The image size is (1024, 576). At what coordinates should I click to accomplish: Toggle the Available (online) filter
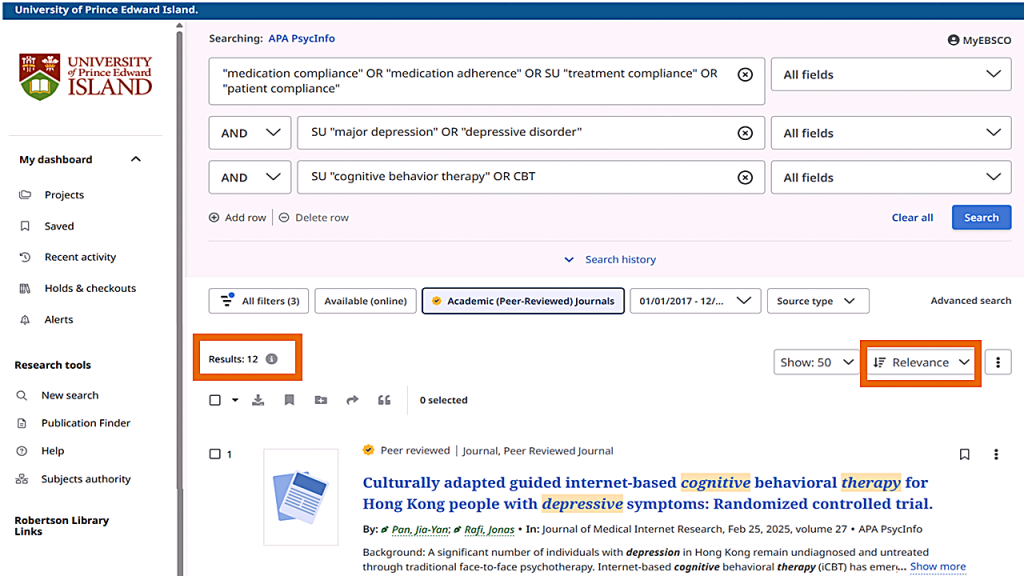(x=367, y=301)
